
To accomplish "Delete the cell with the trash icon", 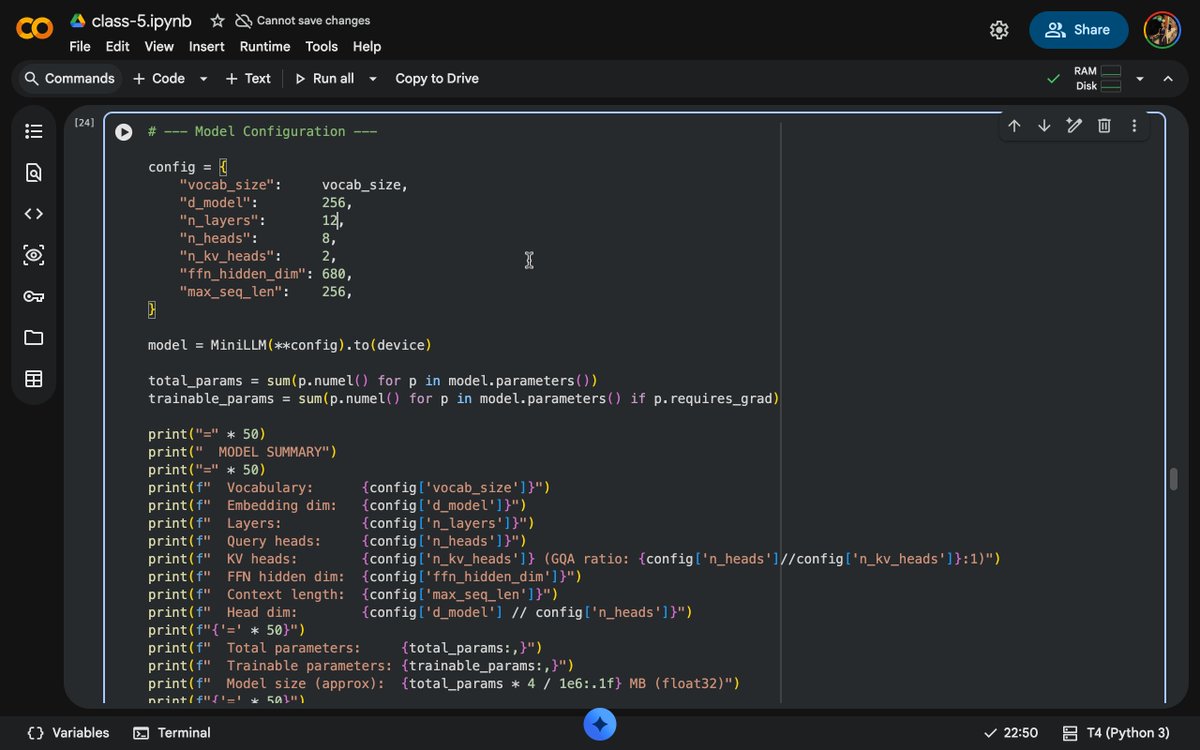I will [1104, 126].
